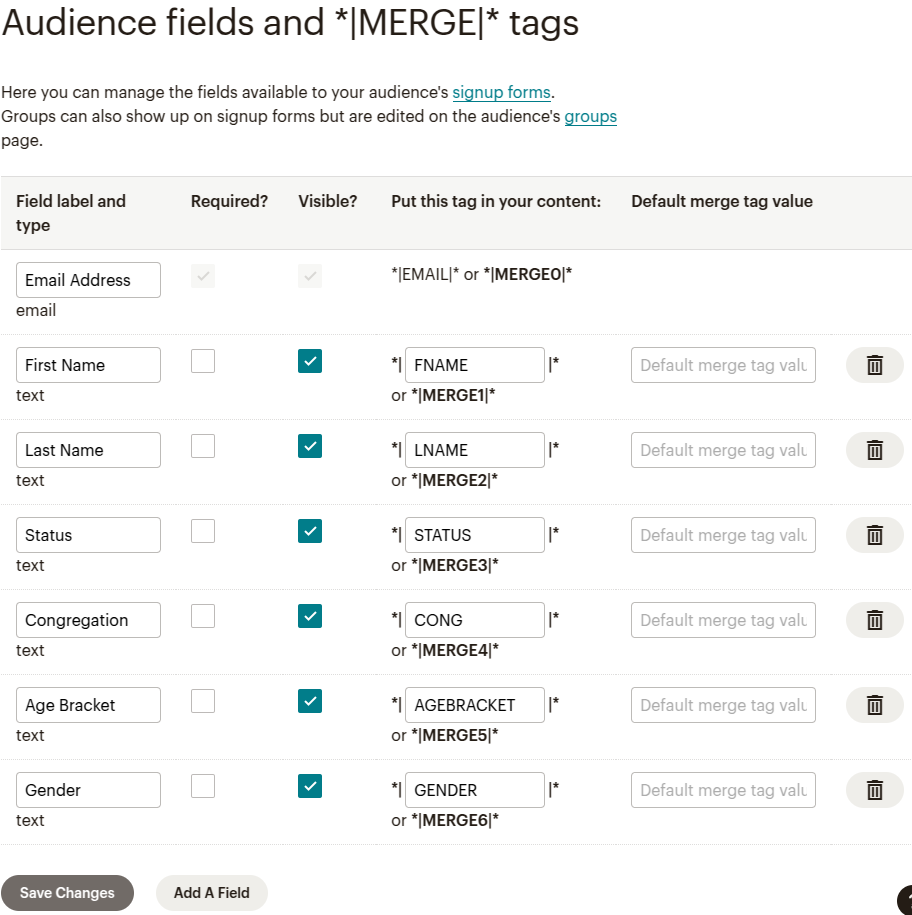Click the Age Bracket label field

coord(88,705)
